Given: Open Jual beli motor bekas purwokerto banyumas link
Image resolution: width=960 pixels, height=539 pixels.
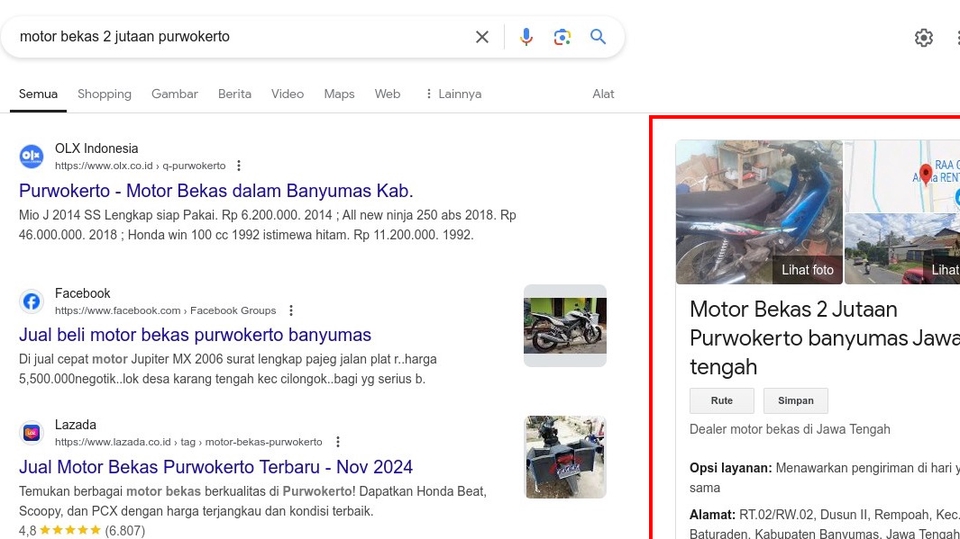Looking at the screenshot, I should tap(195, 335).
